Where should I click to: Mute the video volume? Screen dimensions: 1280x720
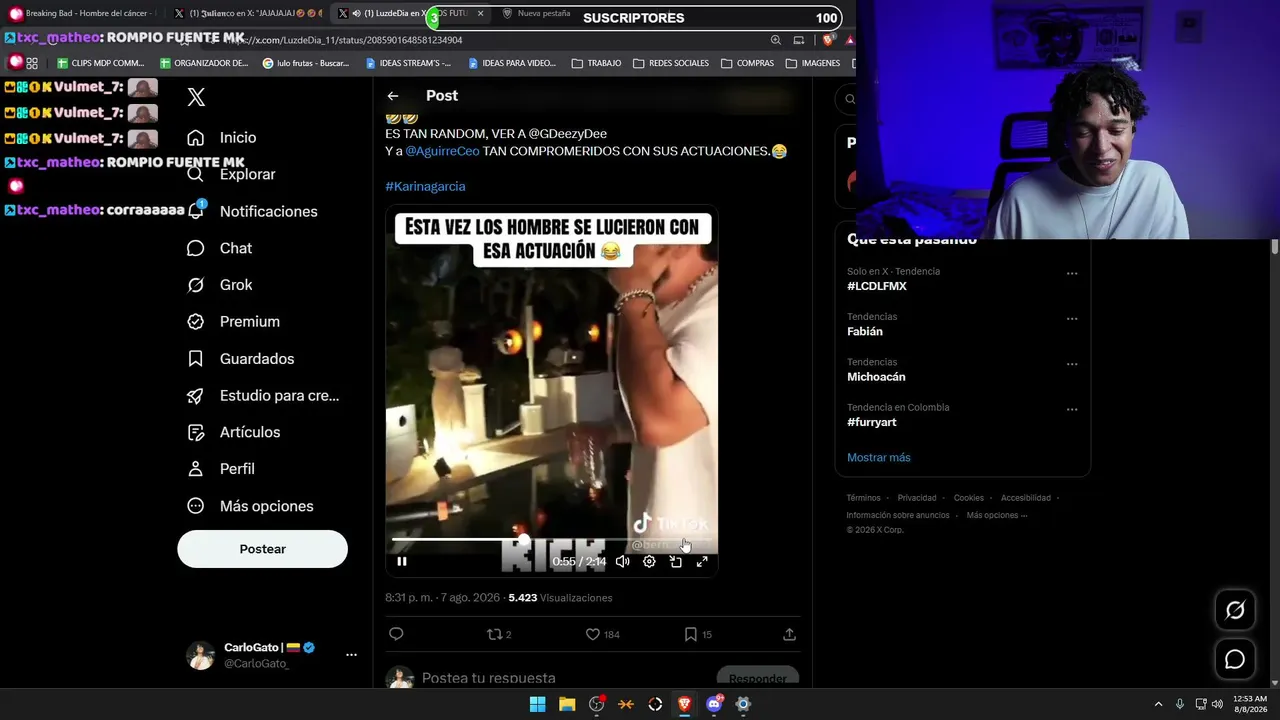(x=622, y=562)
